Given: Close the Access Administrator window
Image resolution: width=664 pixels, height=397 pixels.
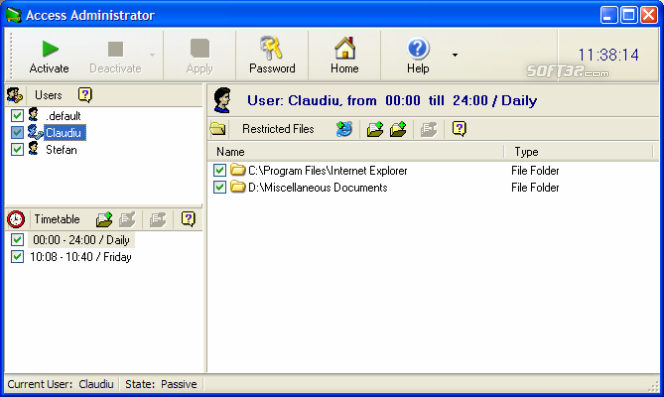Looking at the screenshot, I should point(649,15).
